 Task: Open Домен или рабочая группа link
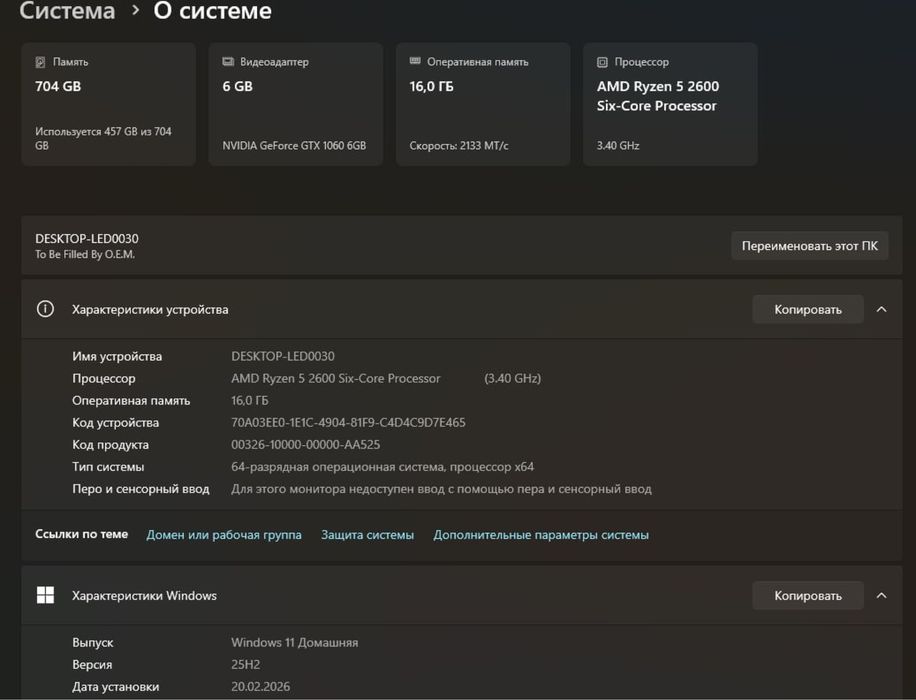[224, 535]
